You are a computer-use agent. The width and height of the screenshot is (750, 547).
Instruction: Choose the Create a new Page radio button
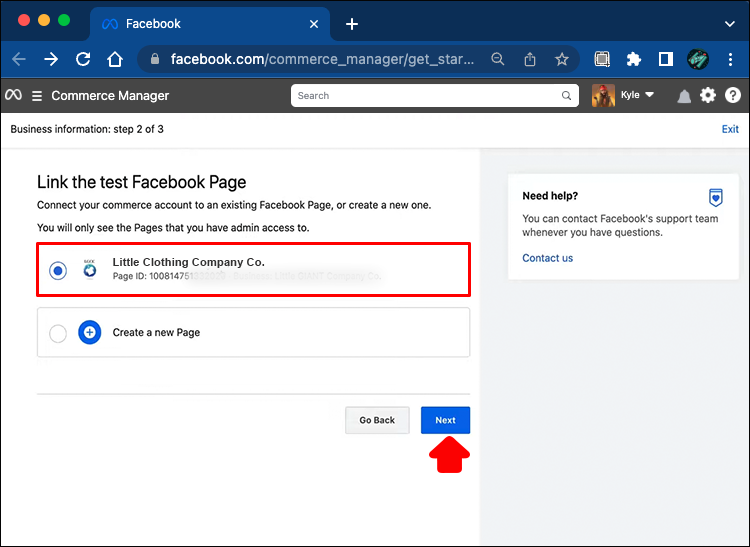[x=58, y=333]
